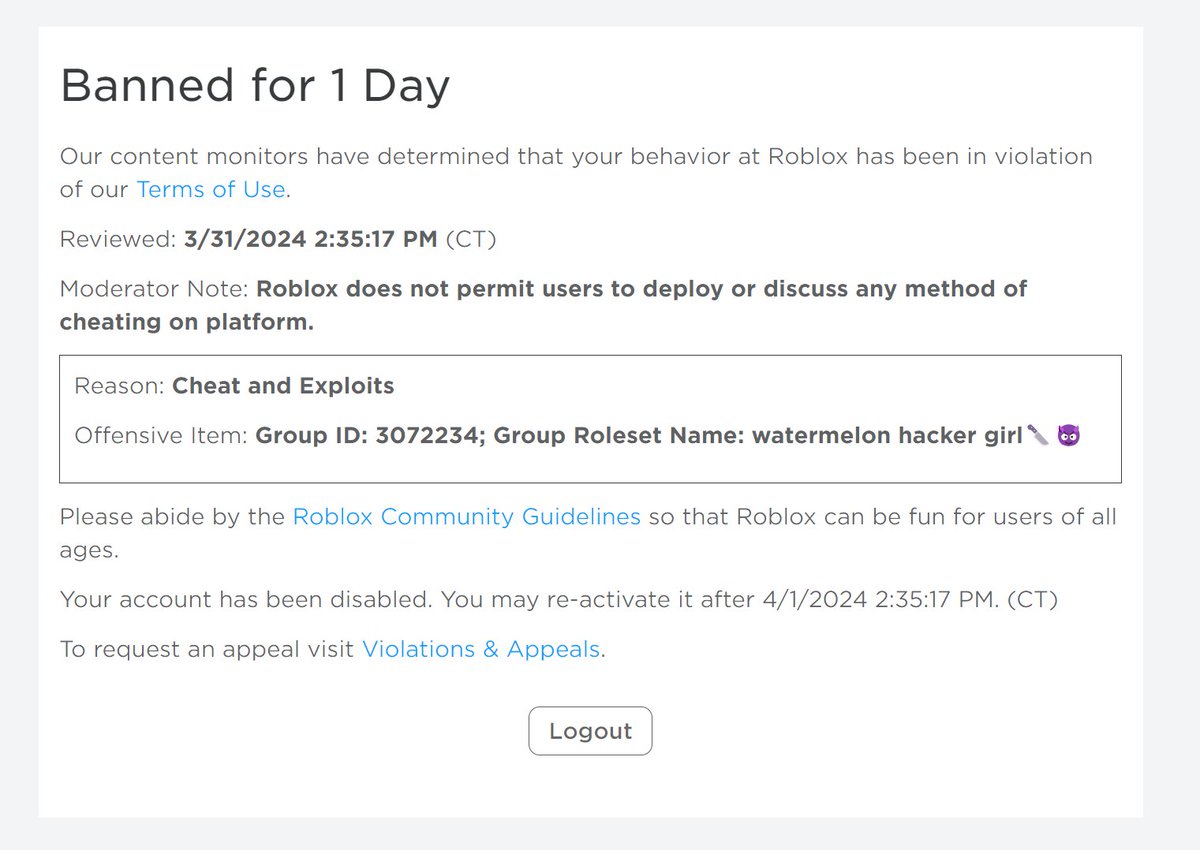
Task: Click the purple devil emoji
Action: point(1069,435)
